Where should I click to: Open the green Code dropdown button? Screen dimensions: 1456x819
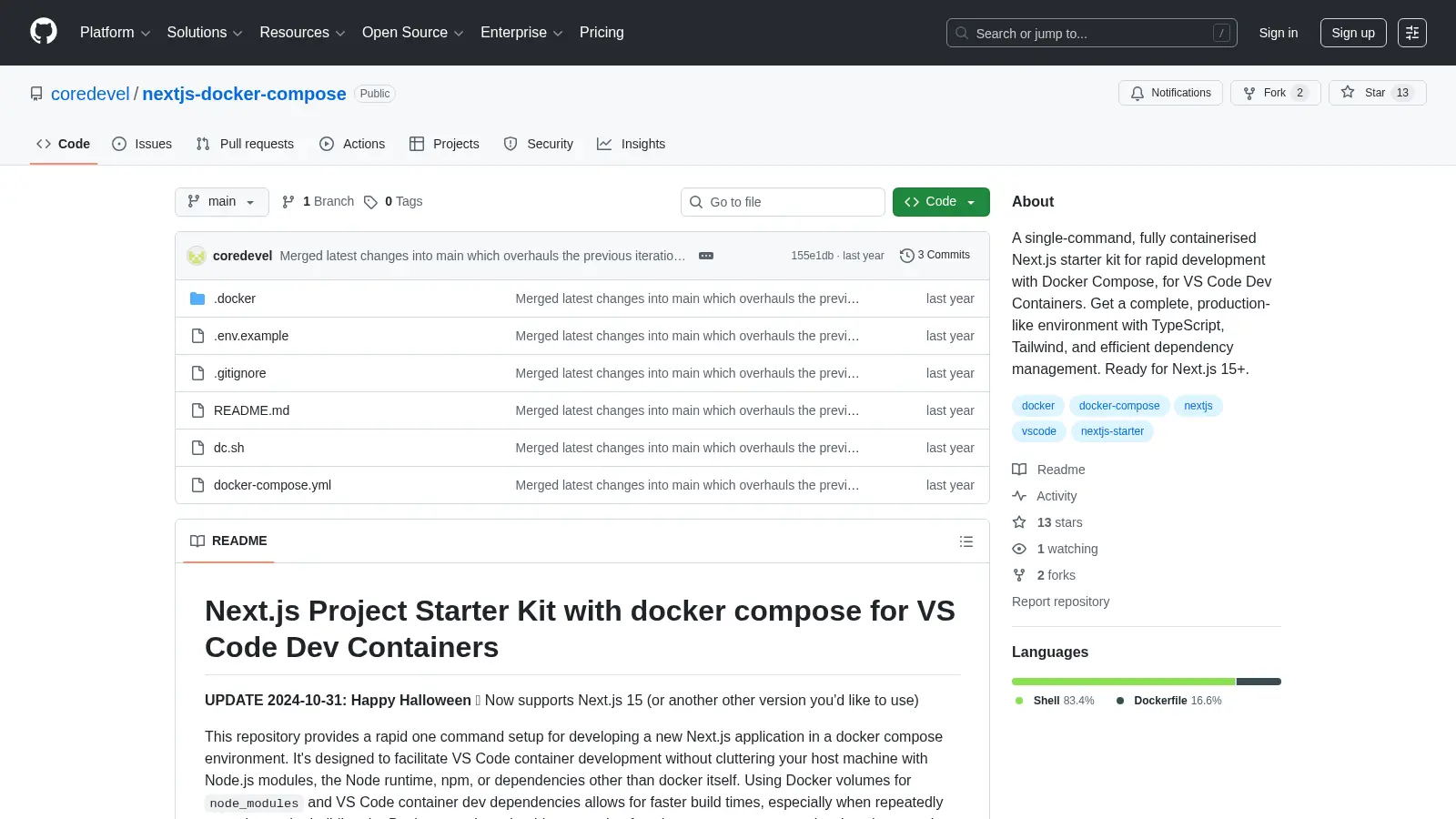(x=941, y=202)
